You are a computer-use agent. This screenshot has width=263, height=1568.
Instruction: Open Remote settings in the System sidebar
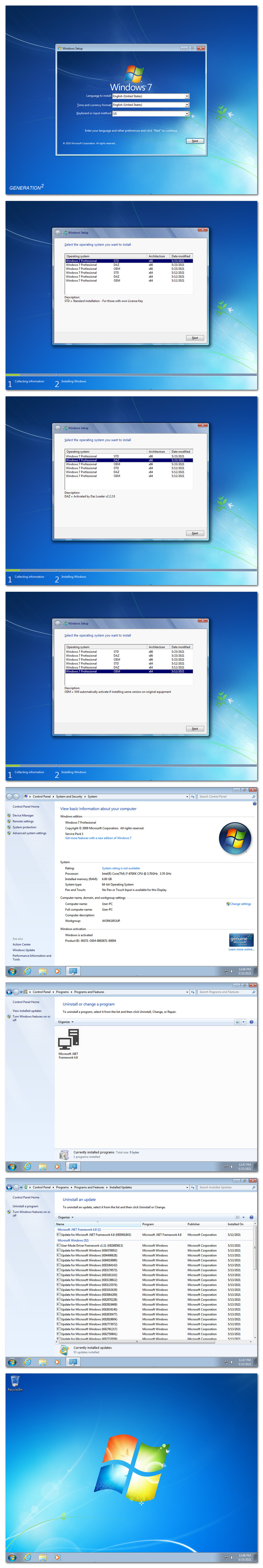[23, 821]
